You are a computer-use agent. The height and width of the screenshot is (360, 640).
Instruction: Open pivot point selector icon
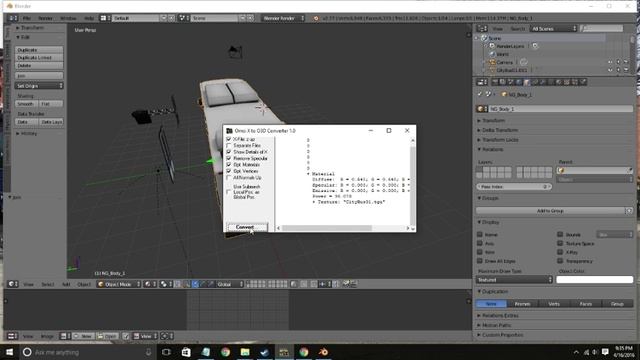[165, 284]
